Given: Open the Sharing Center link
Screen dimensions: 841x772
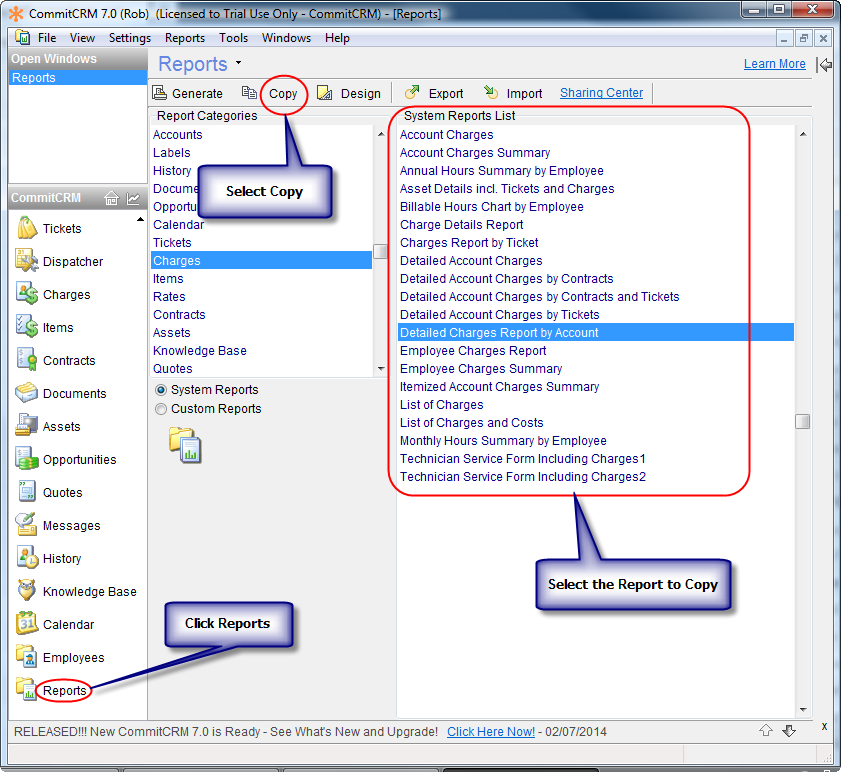Looking at the screenshot, I should (x=601, y=93).
